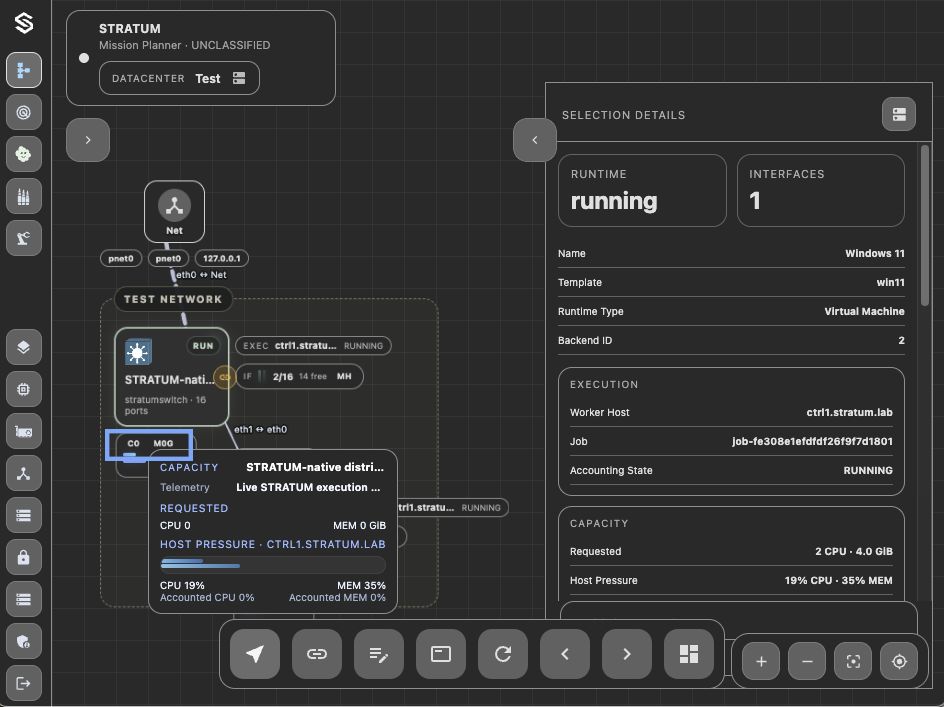944x707 pixels.
Task: Select the edit notes pencil tool
Action: pos(379,654)
